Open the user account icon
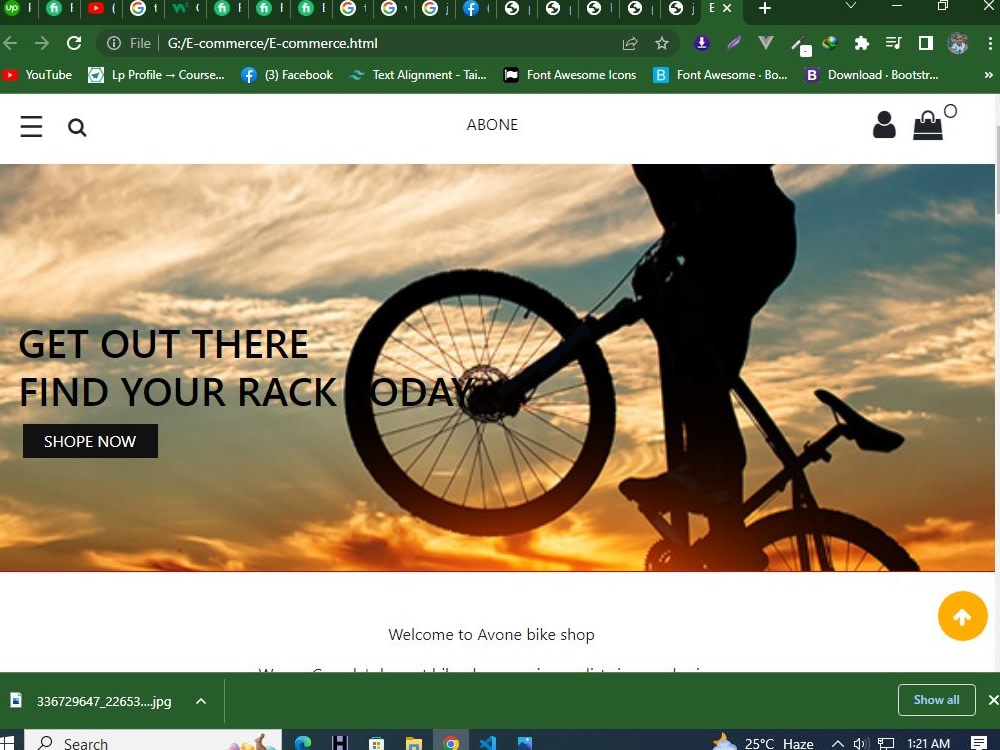 point(884,125)
